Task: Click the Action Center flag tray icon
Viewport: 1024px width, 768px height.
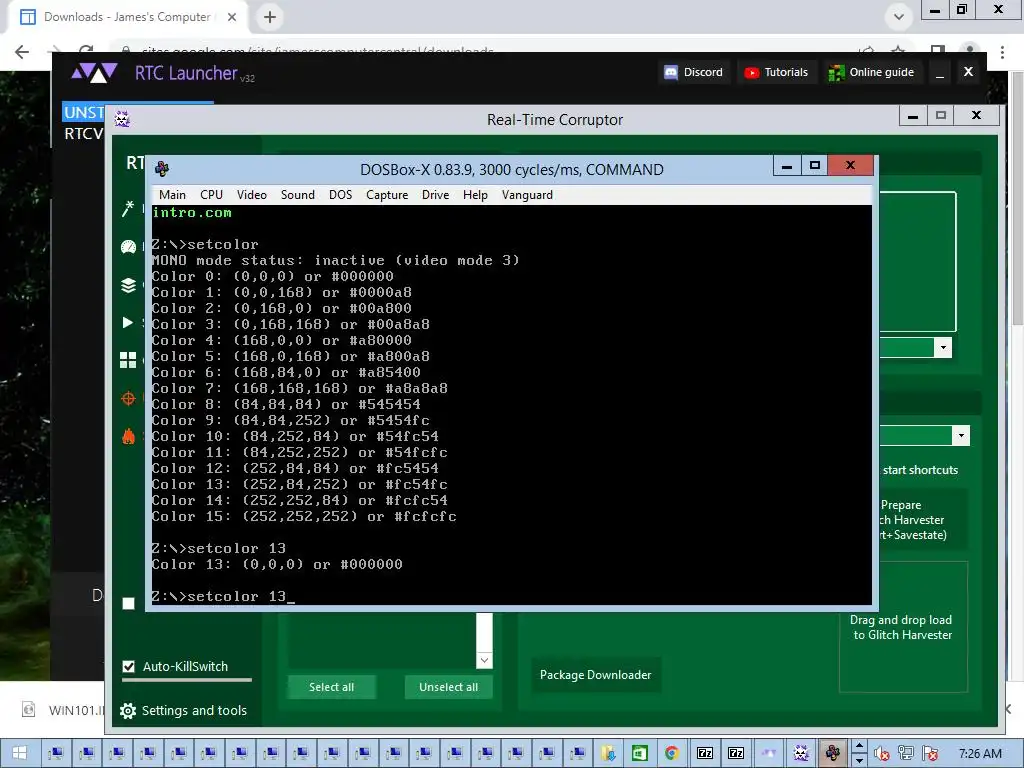Action: coord(931,754)
